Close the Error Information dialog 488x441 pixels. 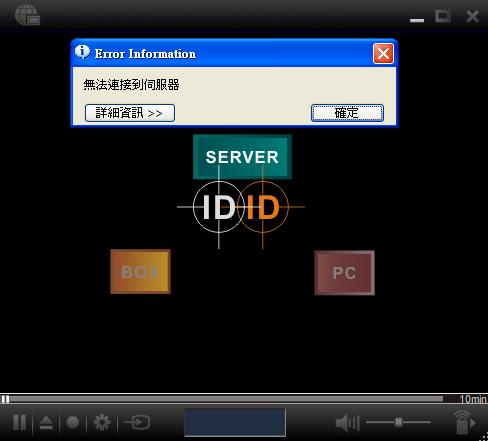(383, 53)
